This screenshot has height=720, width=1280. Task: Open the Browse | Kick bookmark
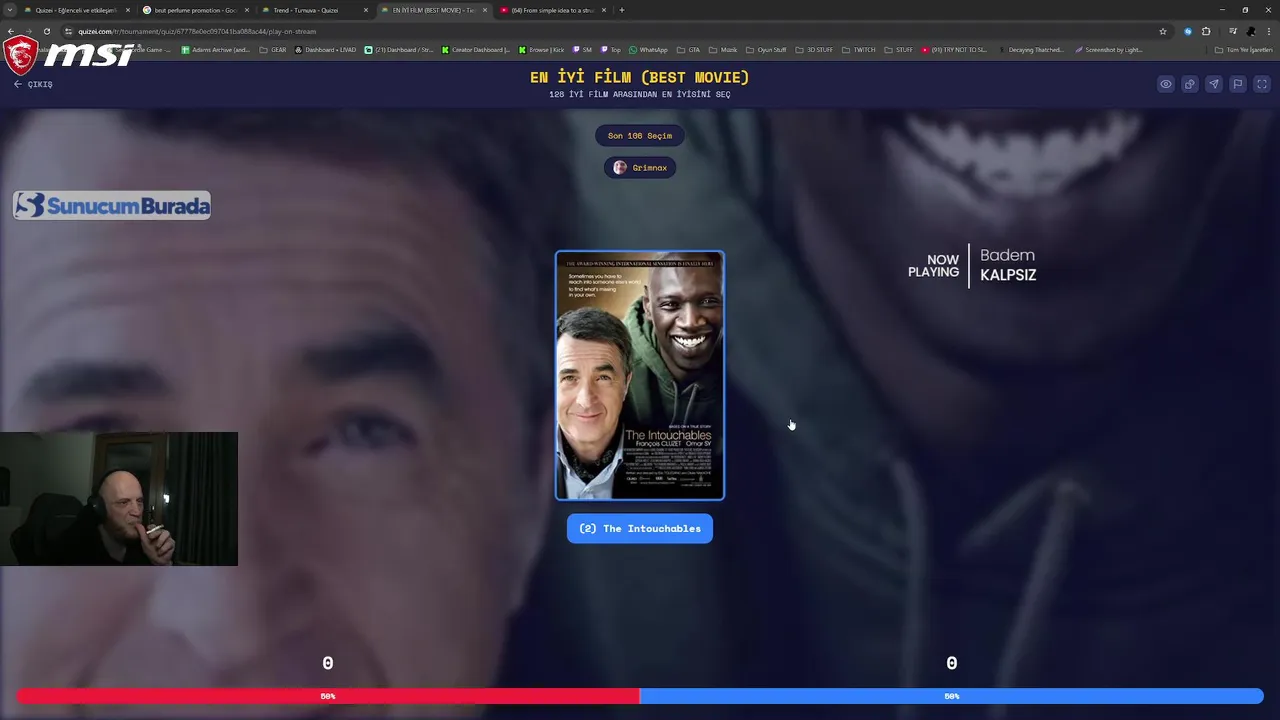(541, 49)
